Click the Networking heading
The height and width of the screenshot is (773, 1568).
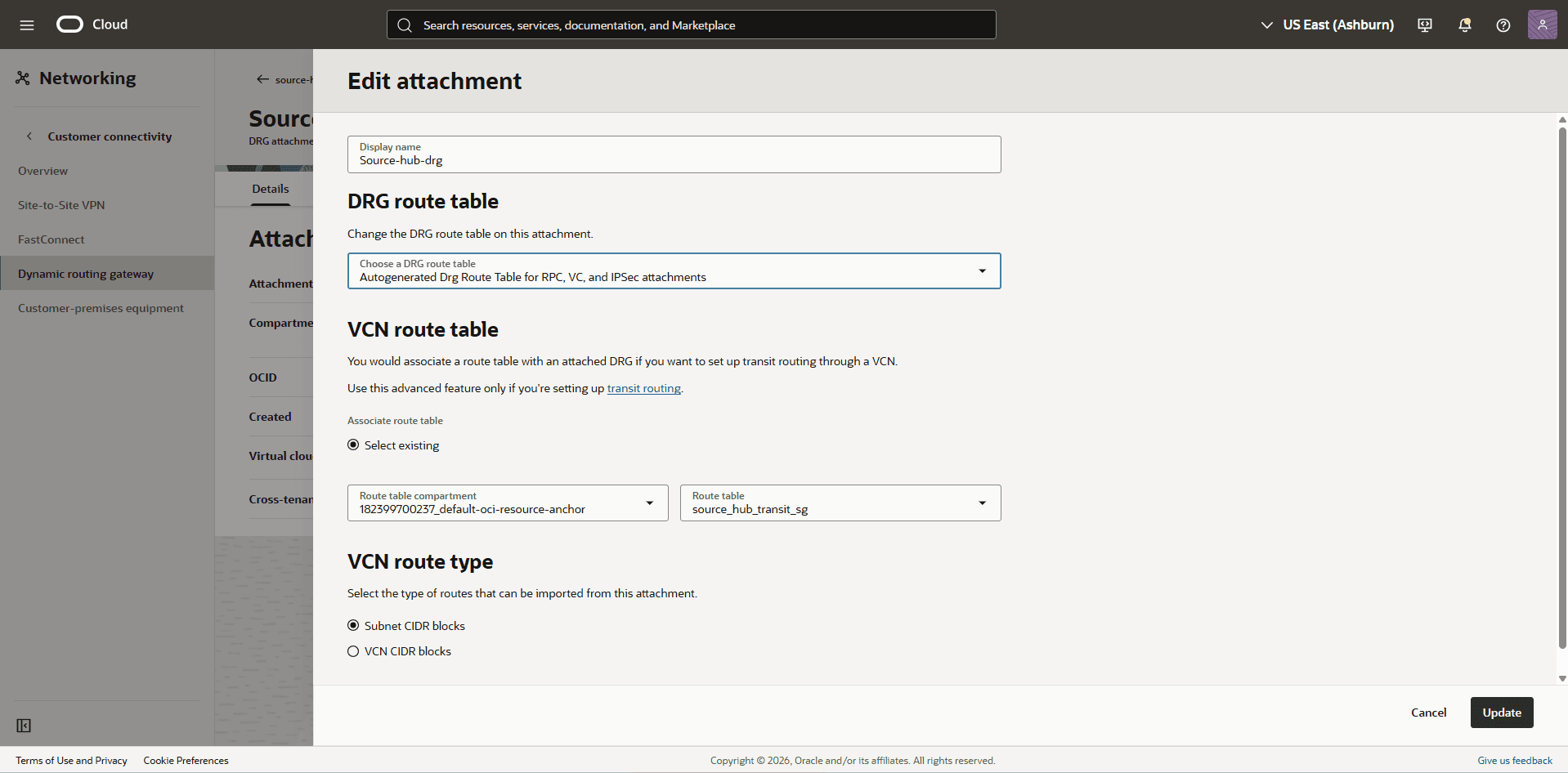87,78
